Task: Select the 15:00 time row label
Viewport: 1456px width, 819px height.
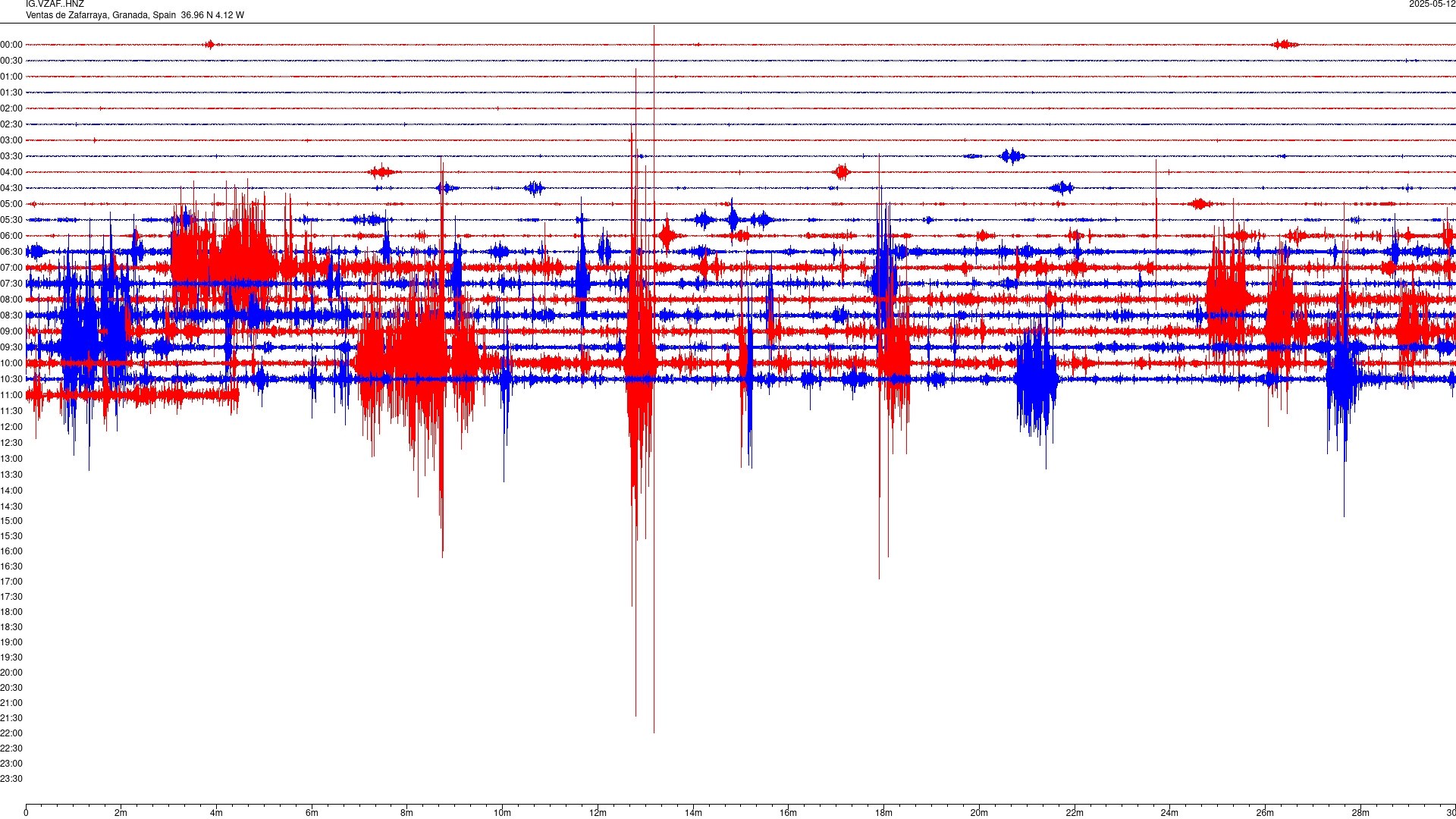Action: pos(11,521)
